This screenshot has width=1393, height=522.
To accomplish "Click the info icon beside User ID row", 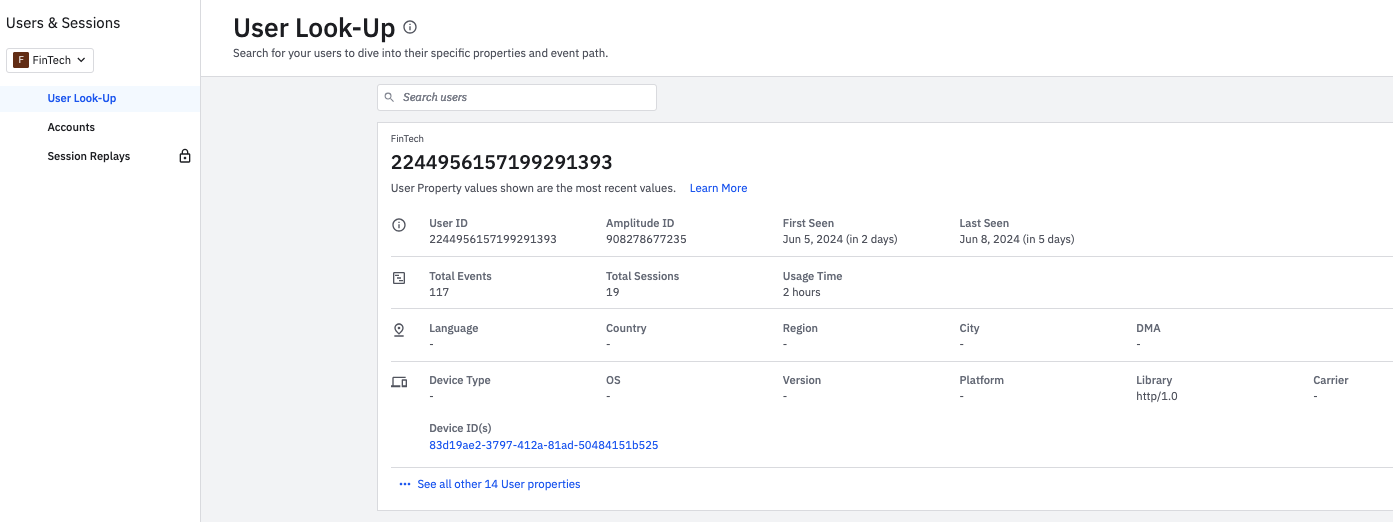I will click(399, 225).
